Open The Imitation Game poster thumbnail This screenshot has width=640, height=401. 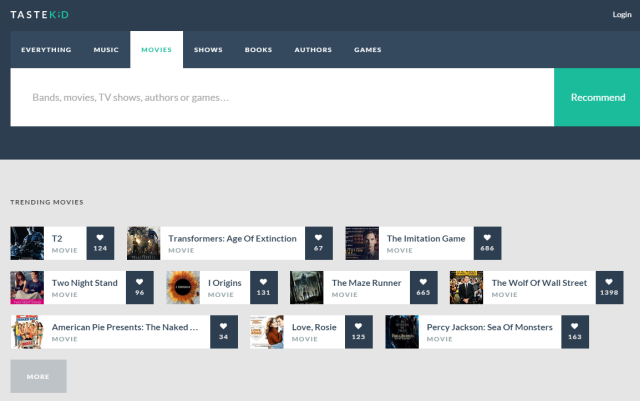362,243
